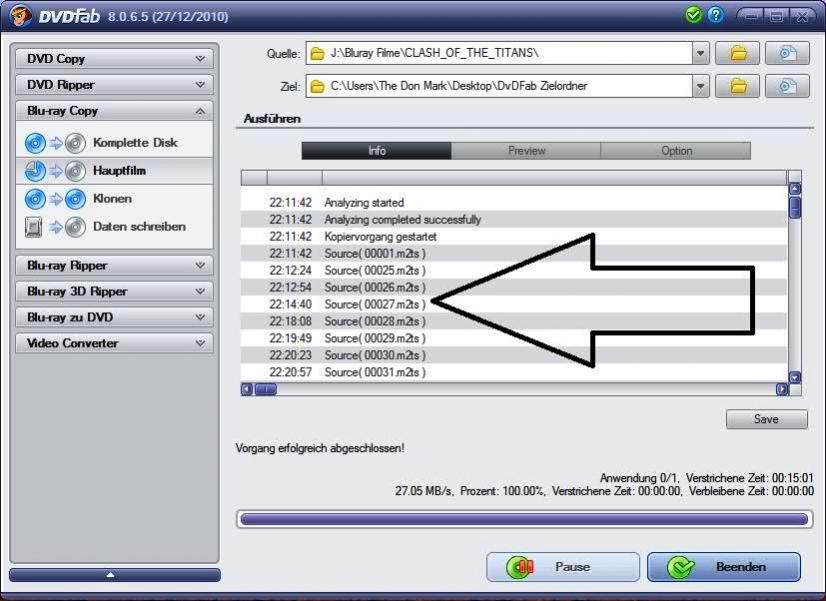Click the Beenden button
The image size is (826, 601).
tap(724, 567)
